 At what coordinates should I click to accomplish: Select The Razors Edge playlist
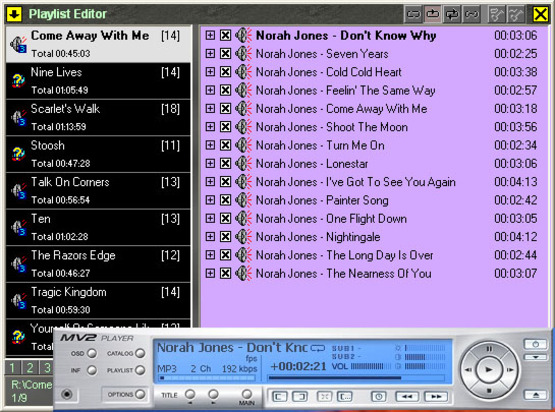click(x=98, y=264)
